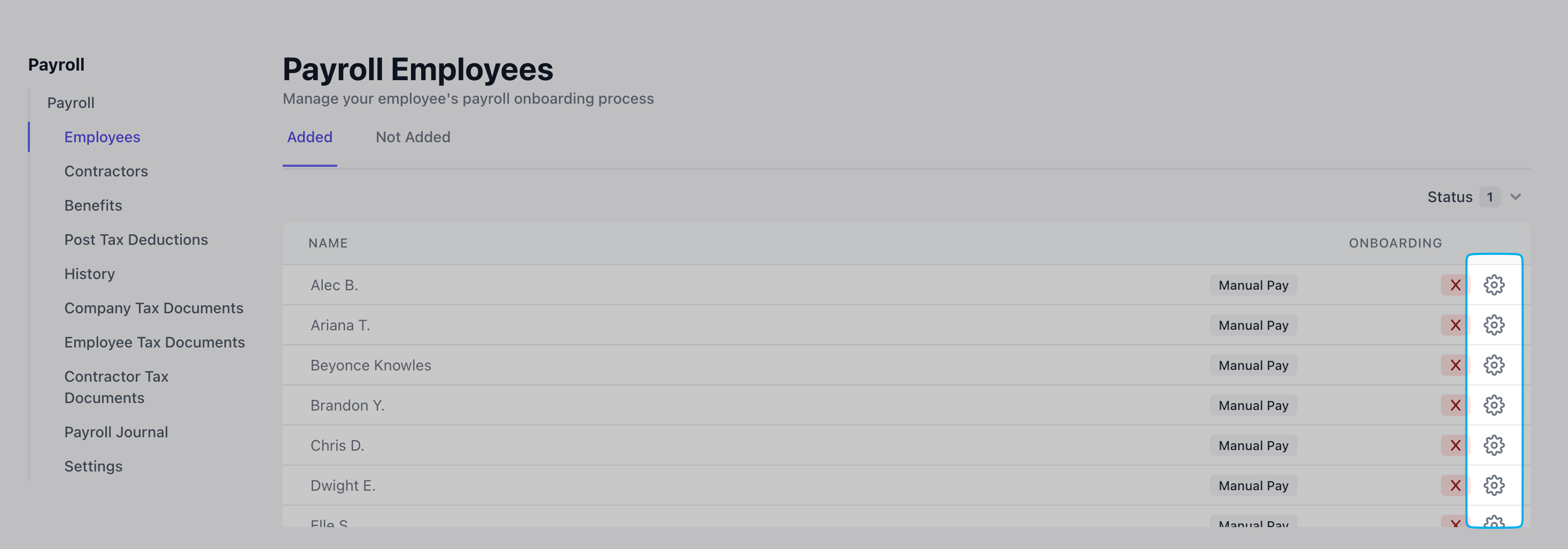Image resolution: width=1568 pixels, height=549 pixels.
Task: Select the Added tab
Action: pos(309,137)
